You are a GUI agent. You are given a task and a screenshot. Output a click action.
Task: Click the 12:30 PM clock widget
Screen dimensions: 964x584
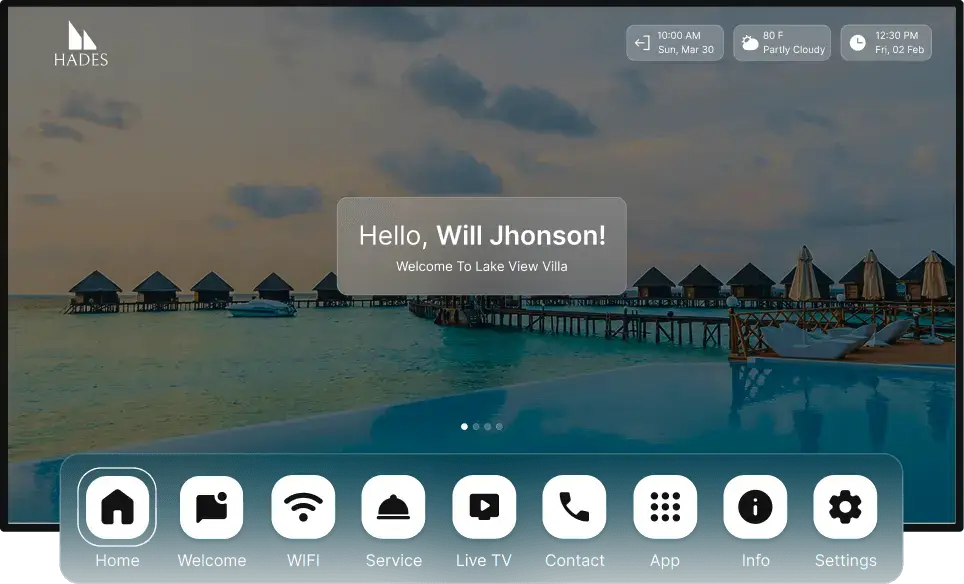[886, 43]
